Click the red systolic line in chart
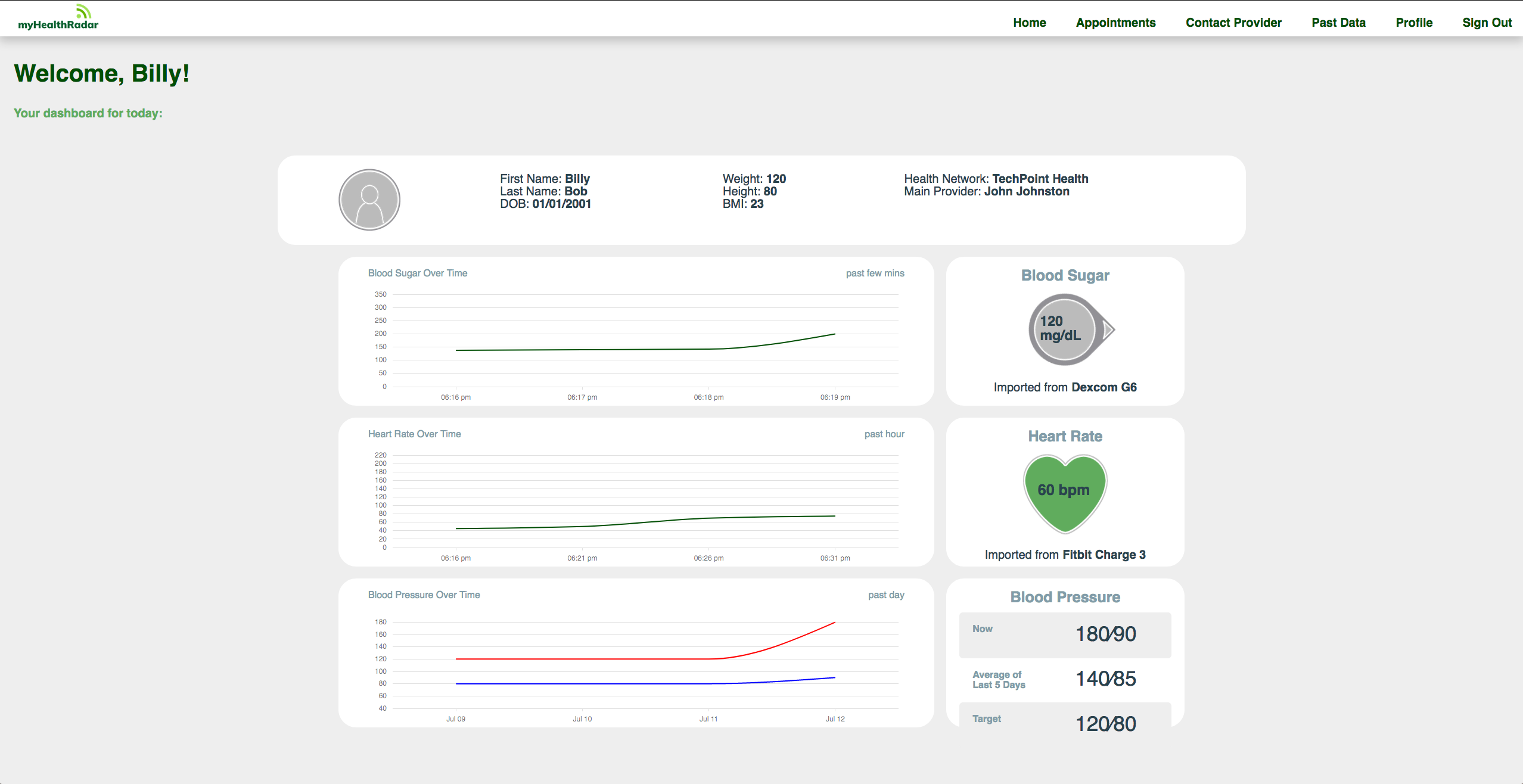Viewport: 1523px width, 784px height. (x=584, y=659)
